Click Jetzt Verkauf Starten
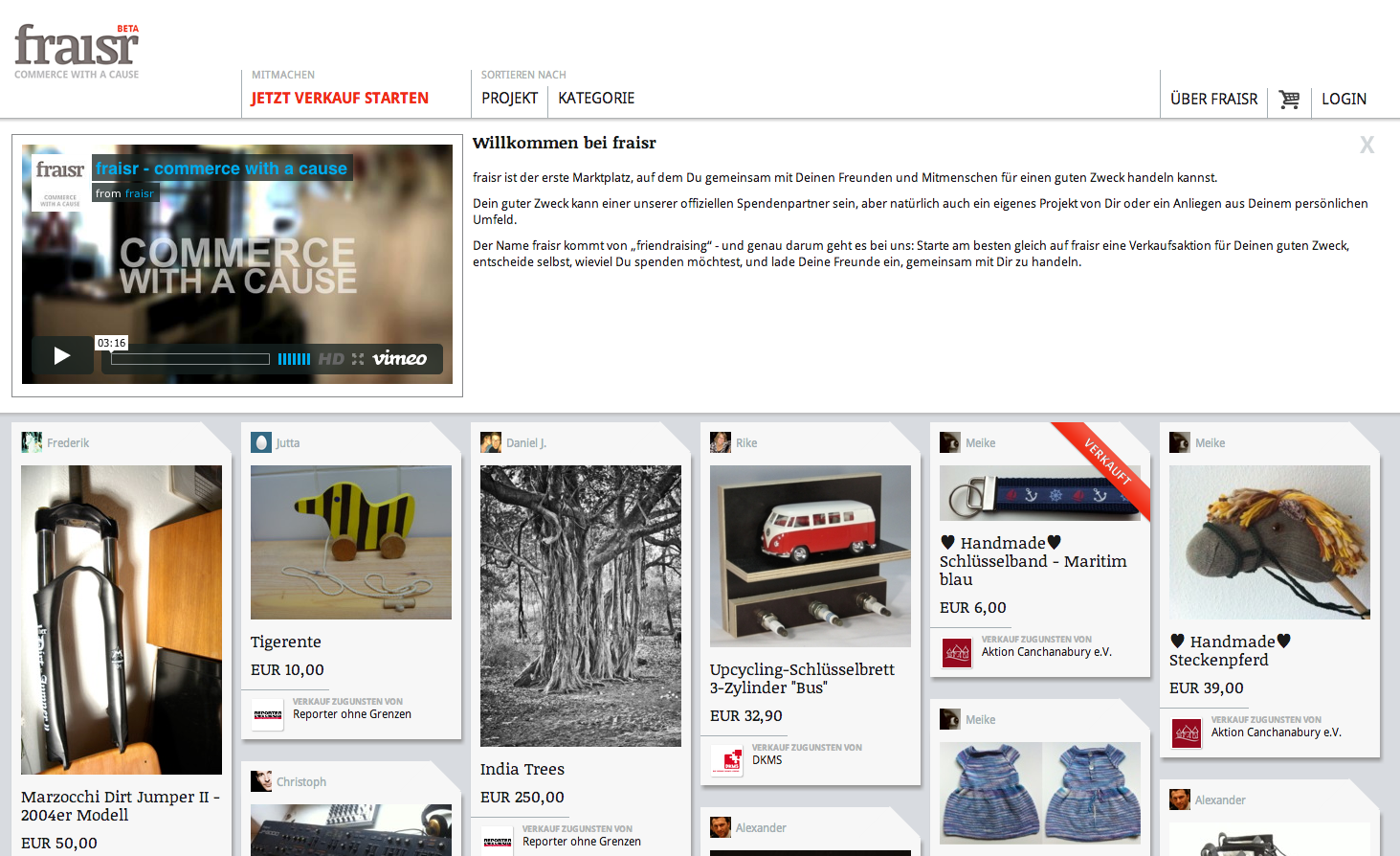The width and height of the screenshot is (1400, 856). pos(340,98)
